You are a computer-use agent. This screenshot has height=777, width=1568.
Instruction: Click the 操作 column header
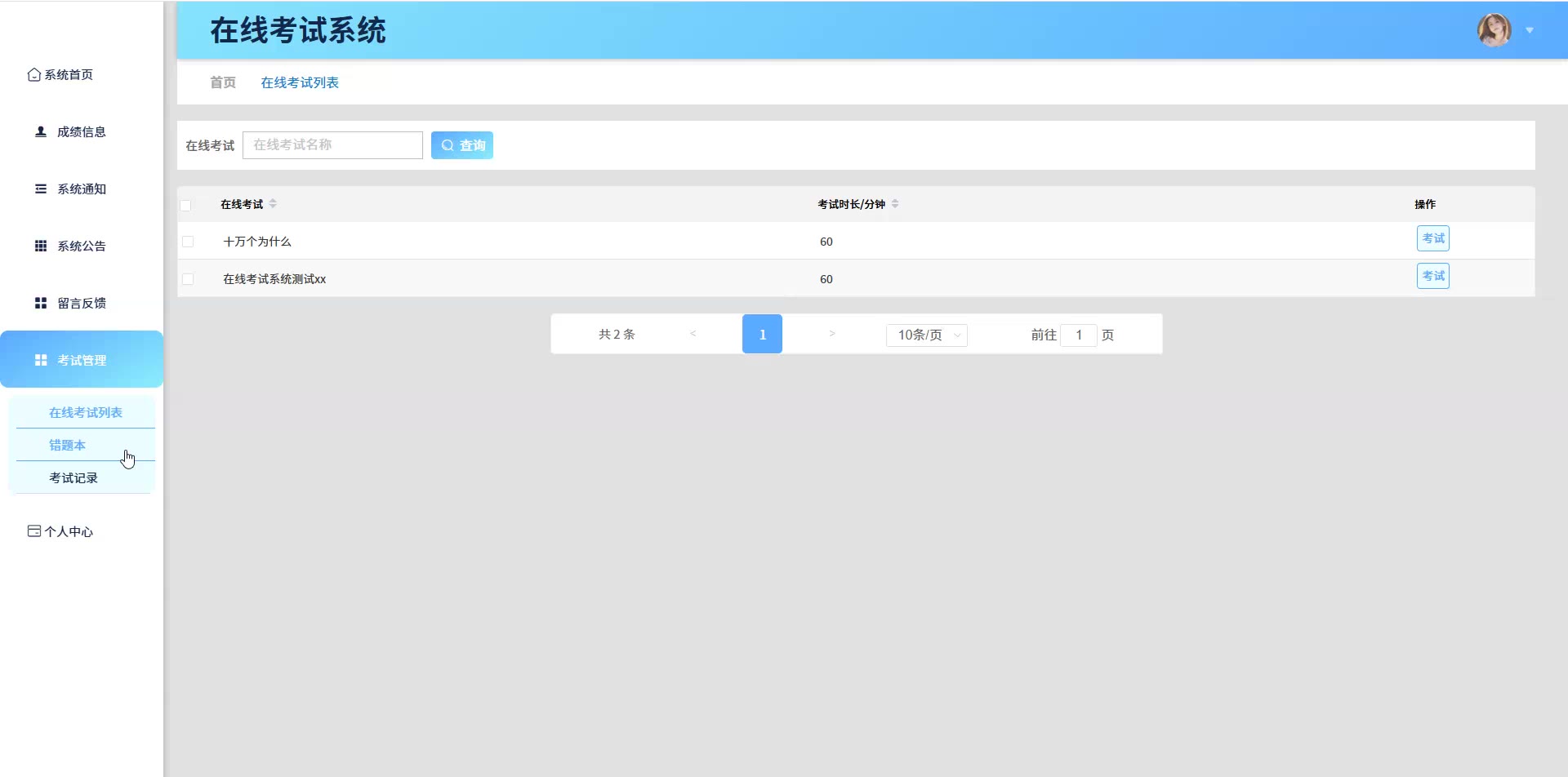(x=1425, y=204)
